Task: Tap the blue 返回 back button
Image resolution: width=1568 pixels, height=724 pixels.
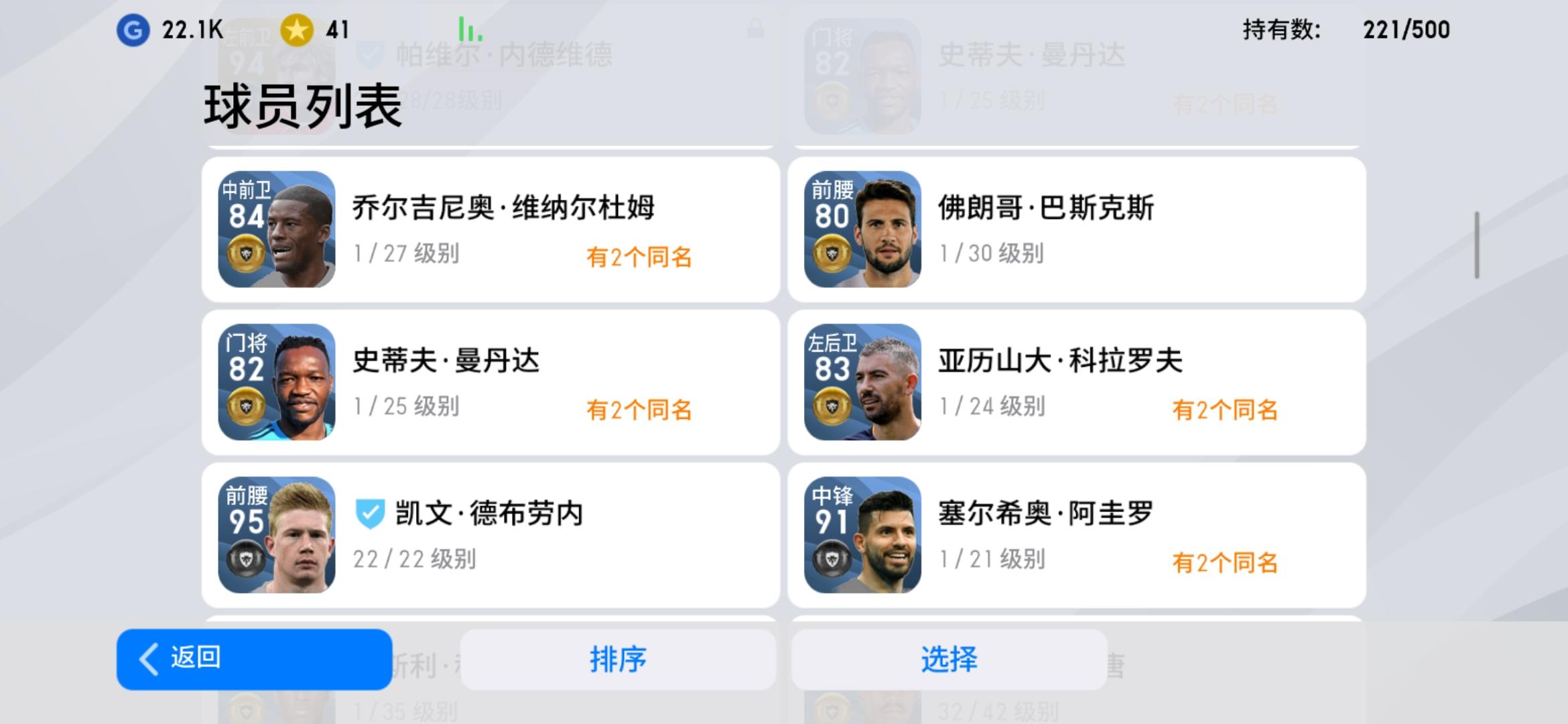Action: (x=254, y=659)
